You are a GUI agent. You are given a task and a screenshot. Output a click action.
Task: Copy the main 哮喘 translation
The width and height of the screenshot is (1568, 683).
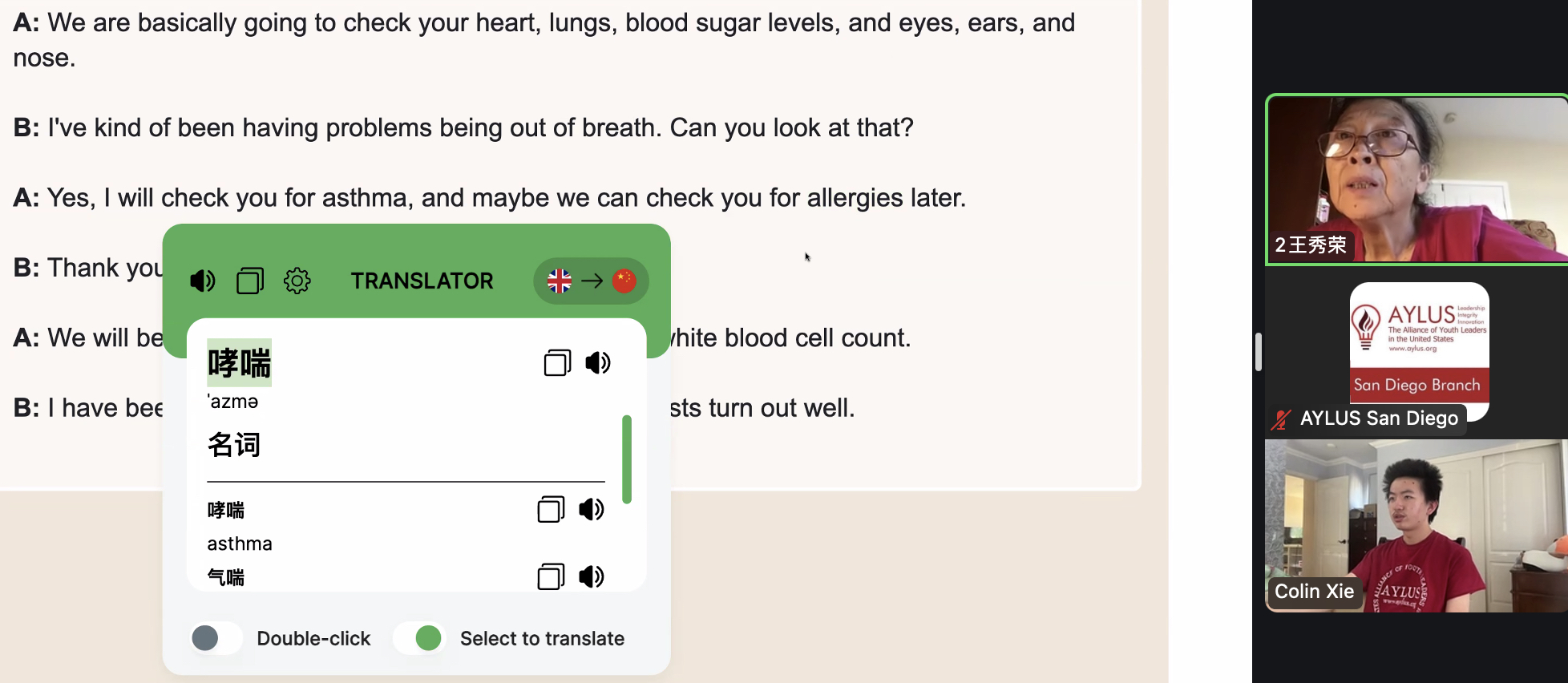click(557, 363)
